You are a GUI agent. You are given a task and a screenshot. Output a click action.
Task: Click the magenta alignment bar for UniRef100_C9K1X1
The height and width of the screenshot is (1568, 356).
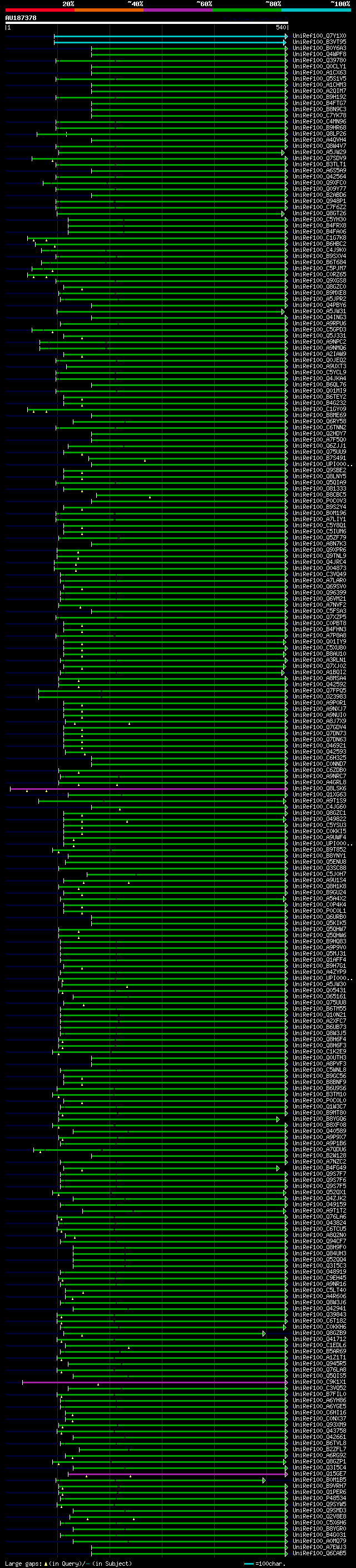[155, 1382]
